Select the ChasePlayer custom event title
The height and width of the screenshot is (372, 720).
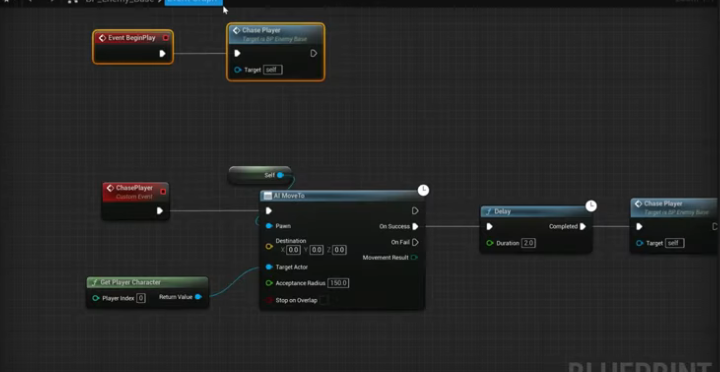(x=134, y=188)
